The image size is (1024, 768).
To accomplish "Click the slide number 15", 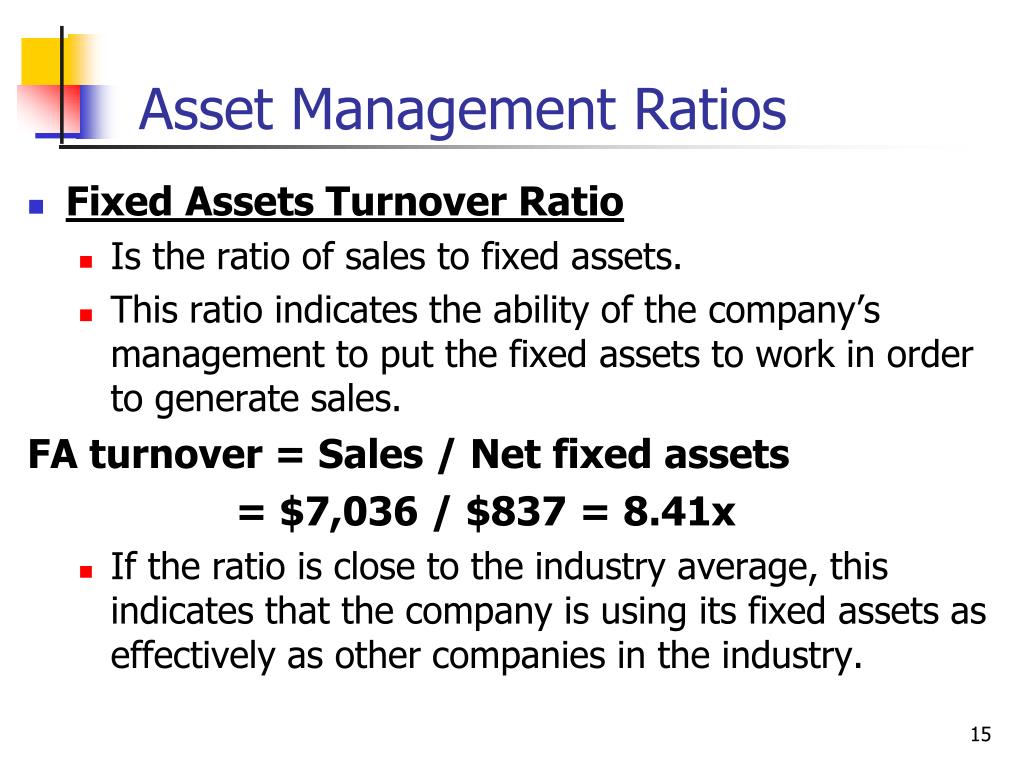I will click(x=980, y=735).
